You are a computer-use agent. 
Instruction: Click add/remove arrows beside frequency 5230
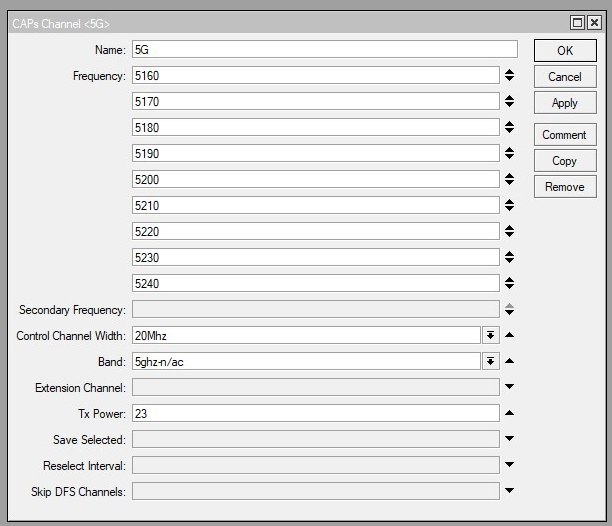509,257
